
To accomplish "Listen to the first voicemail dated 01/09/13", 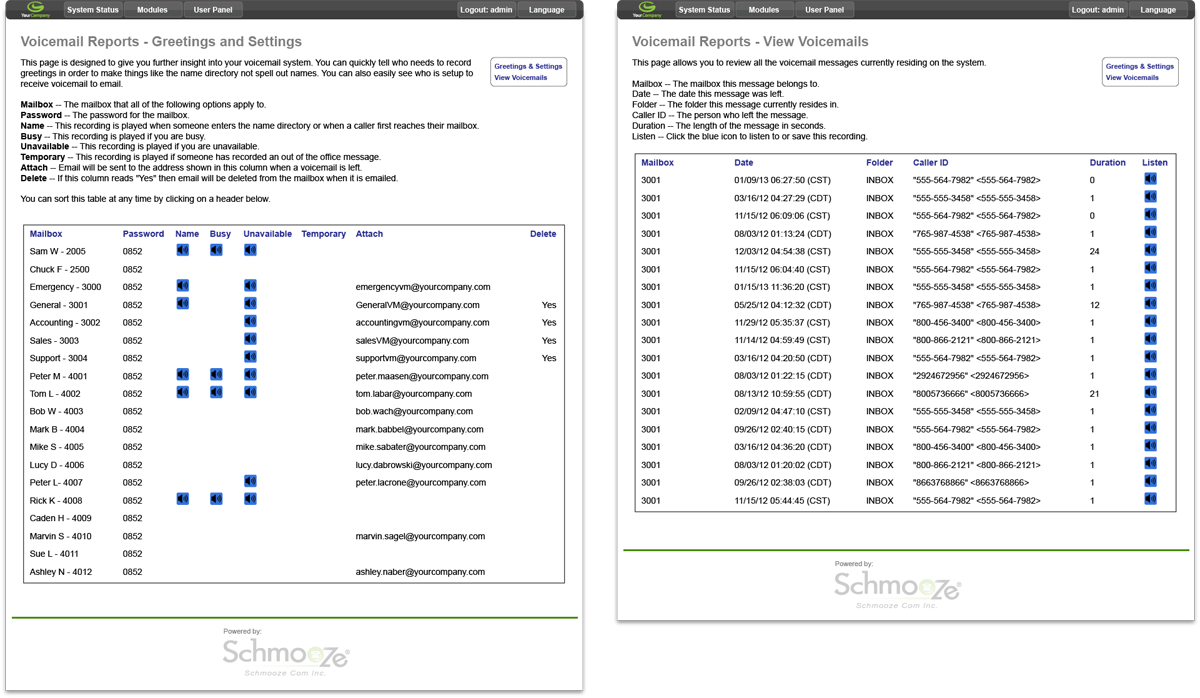I will point(1150,179).
